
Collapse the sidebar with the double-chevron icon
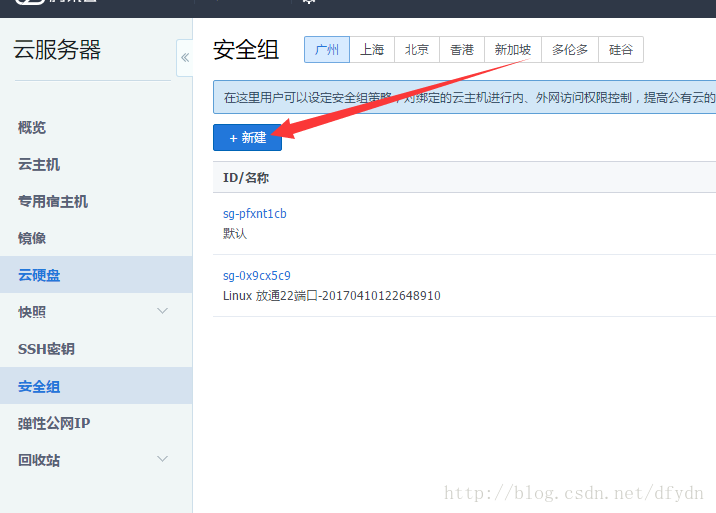point(185,58)
